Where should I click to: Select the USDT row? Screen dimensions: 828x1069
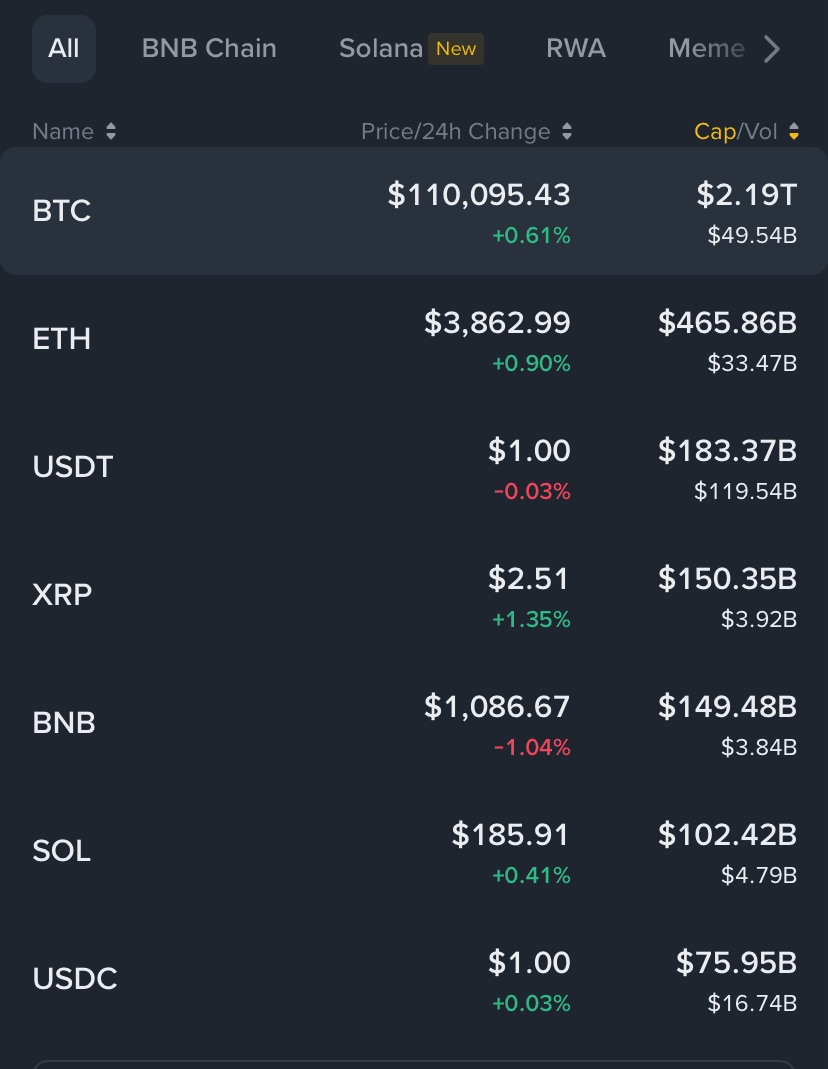pos(414,467)
